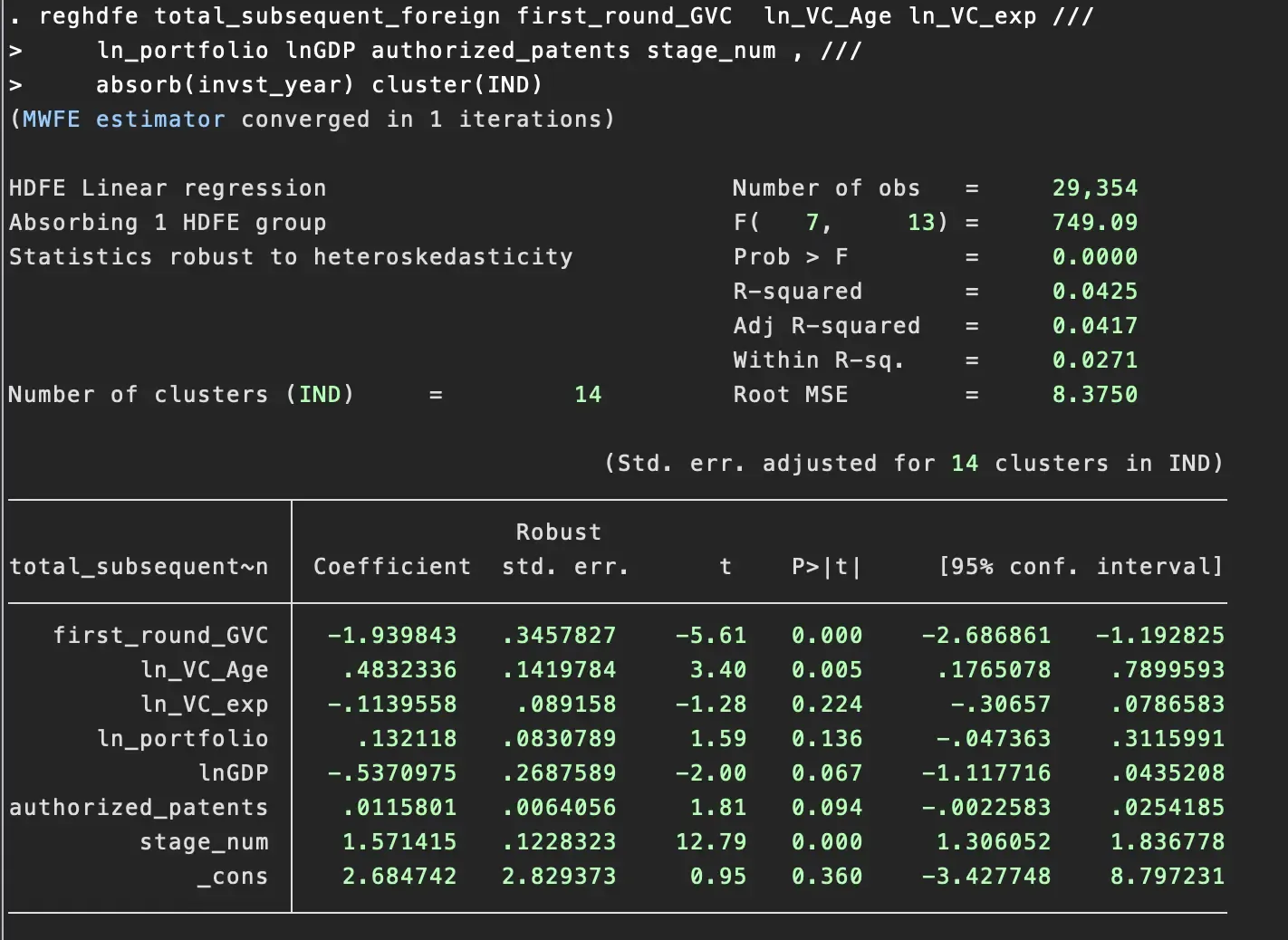The height and width of the screenshot is (940, 1288).
Task: Click the P>|t| column header
Action: (x=826, y=567)
